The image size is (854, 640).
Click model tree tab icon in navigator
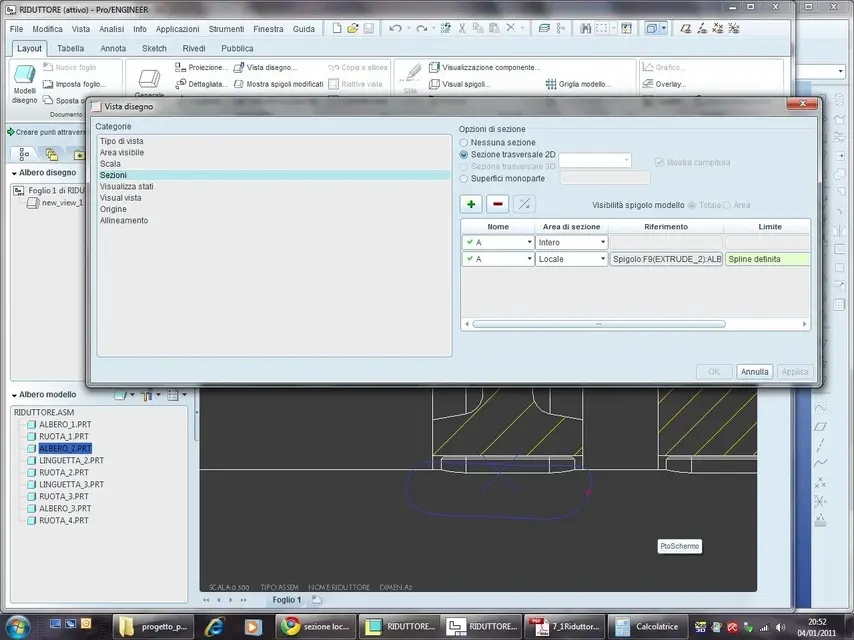tap(24, 155)
